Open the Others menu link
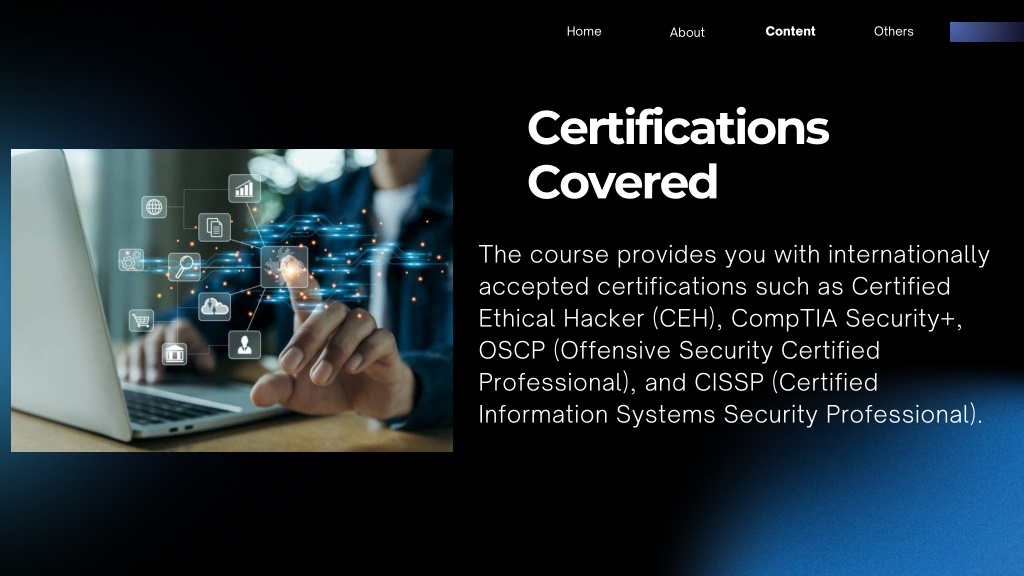 coord(893,31)
